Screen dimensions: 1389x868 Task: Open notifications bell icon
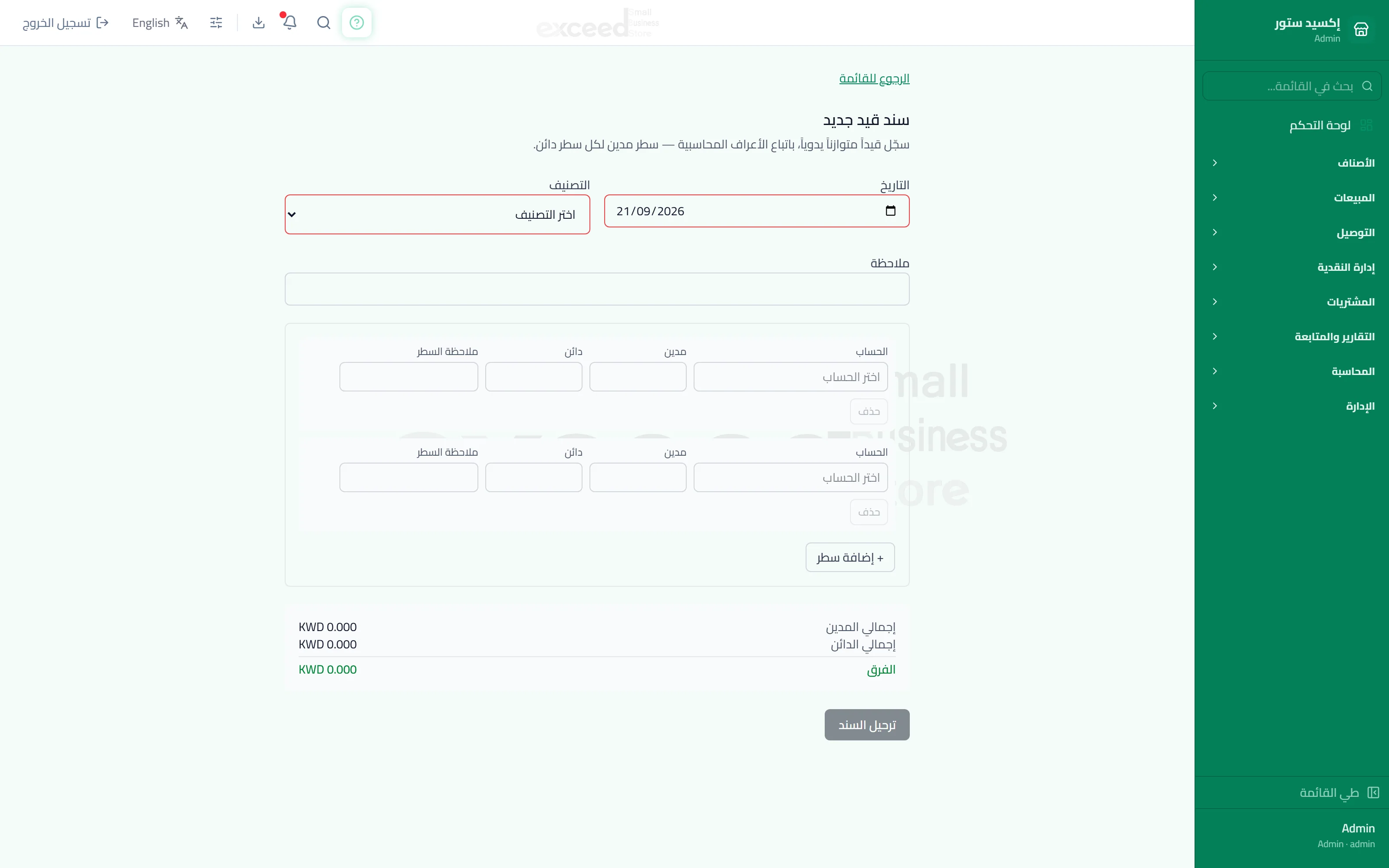[x=290, y=23]
